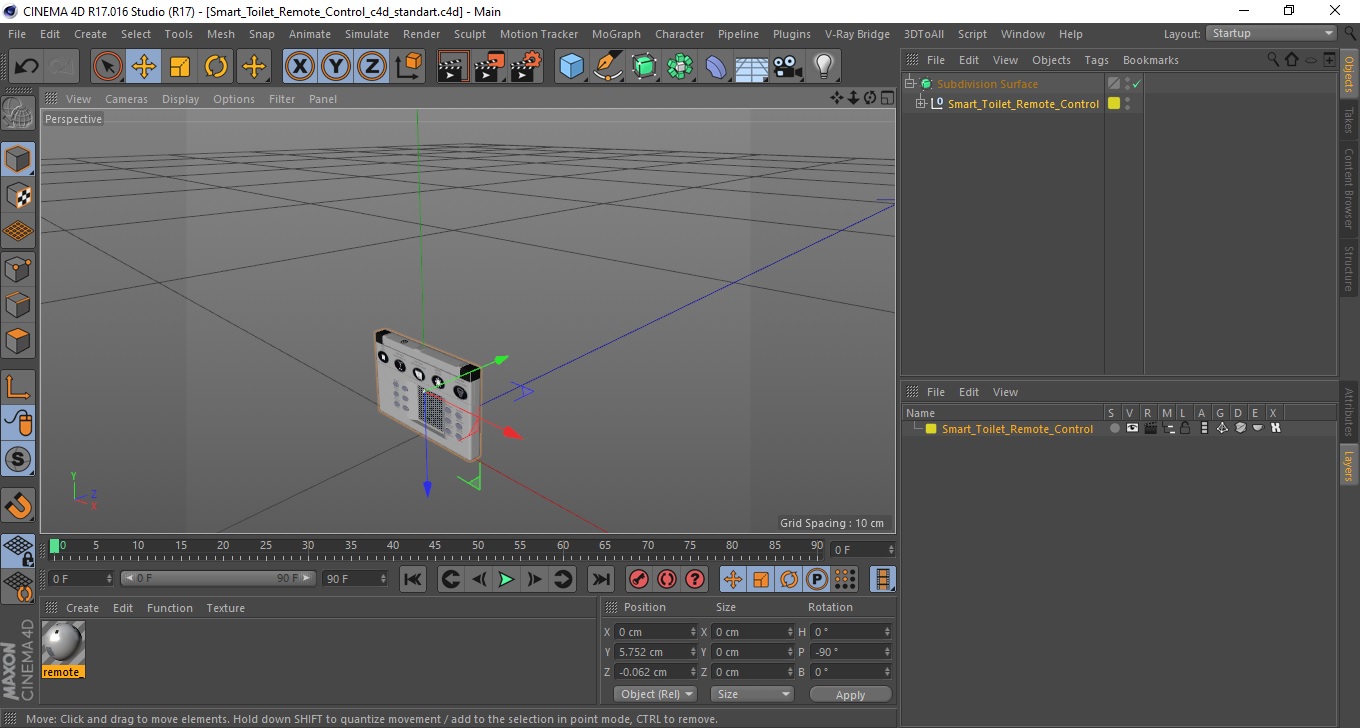Image resolution: width=1360 pixels, height=728 pixels.
Task: Toggle Enable Snap magnet icon
Action: point(18,505)
